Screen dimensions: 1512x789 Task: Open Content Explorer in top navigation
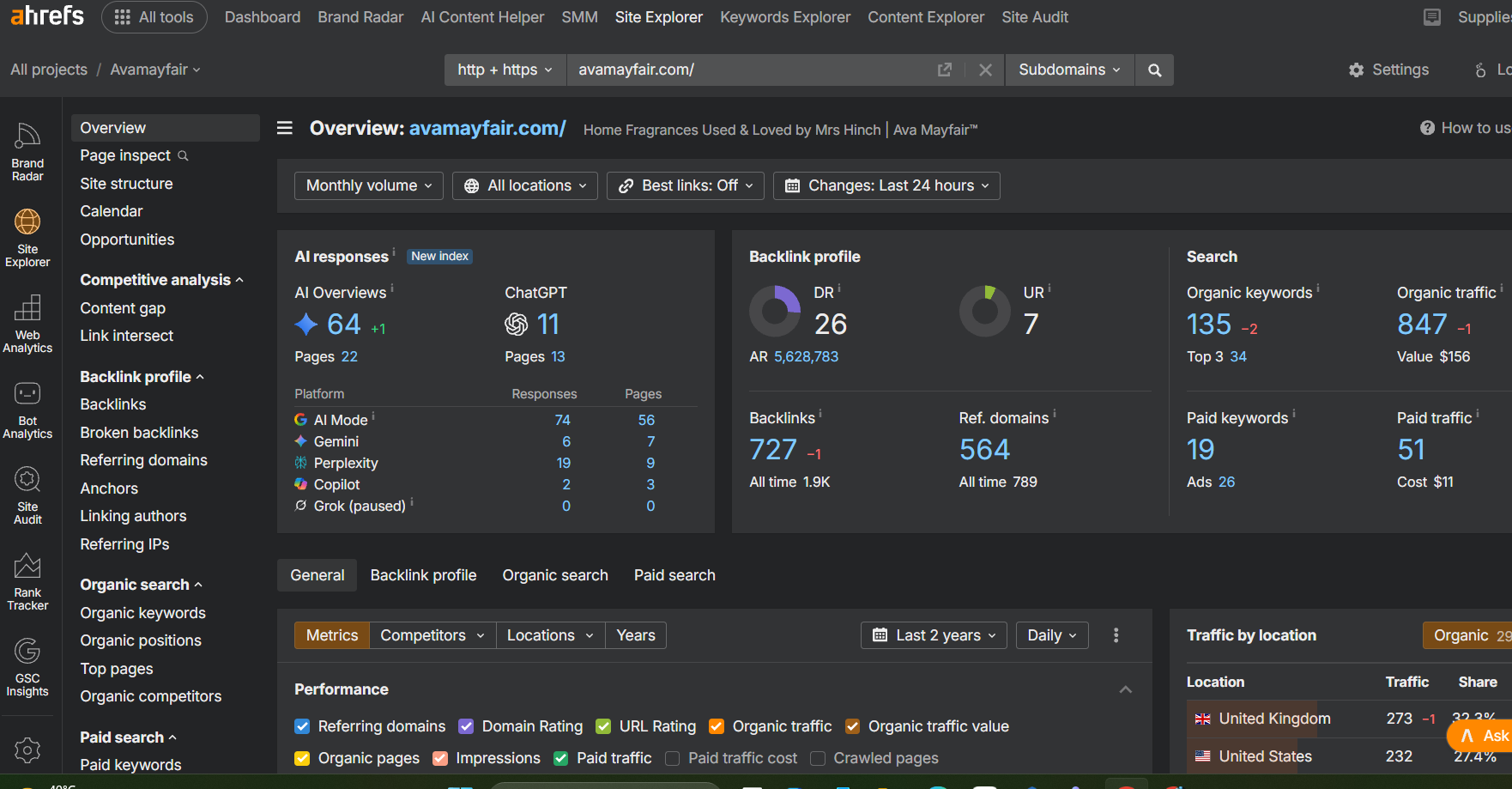[926, 17]
